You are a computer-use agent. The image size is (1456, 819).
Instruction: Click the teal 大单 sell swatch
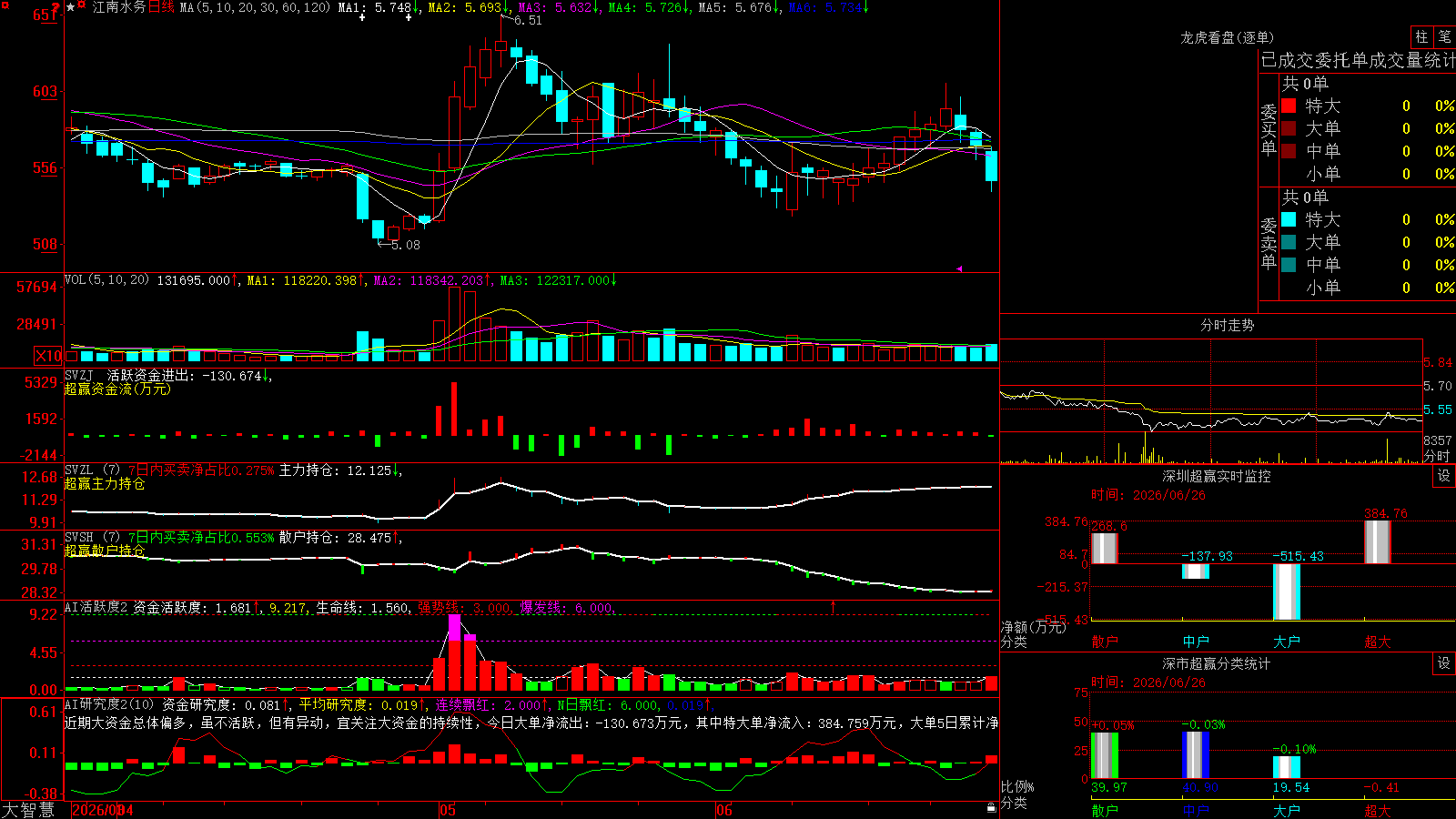[1289, 242]
